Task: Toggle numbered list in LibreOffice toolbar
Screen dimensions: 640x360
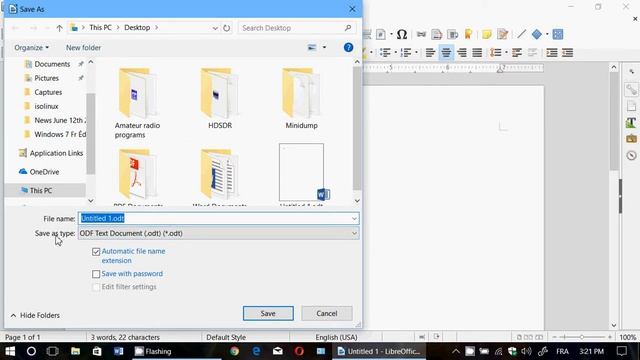Action: point(406,52)
